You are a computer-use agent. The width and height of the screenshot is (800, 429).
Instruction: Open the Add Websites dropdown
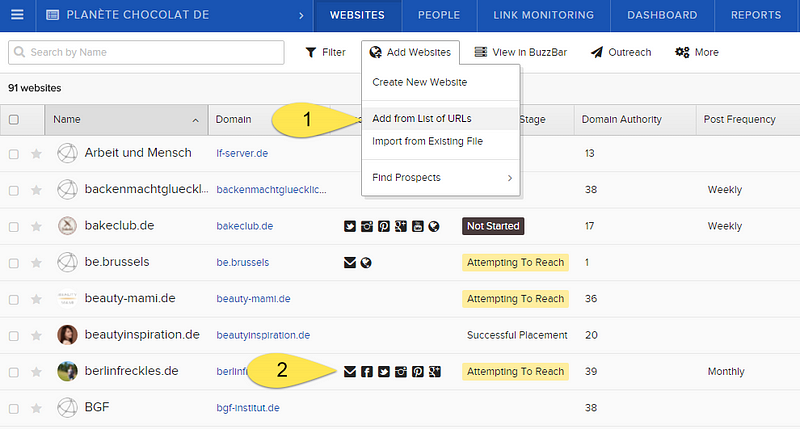pos(410,52)
